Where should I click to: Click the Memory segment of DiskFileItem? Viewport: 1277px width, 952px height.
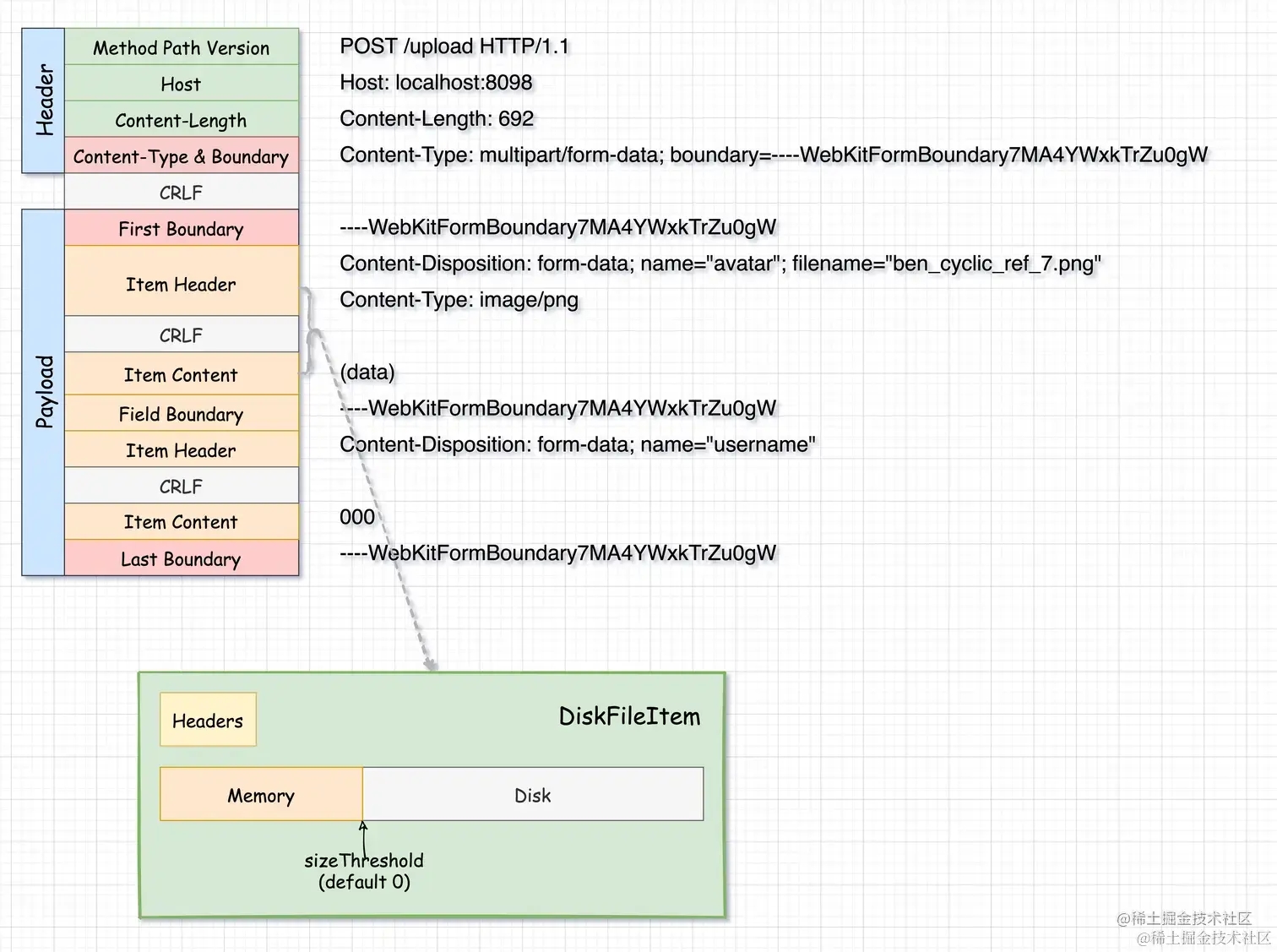click(260, 794)
